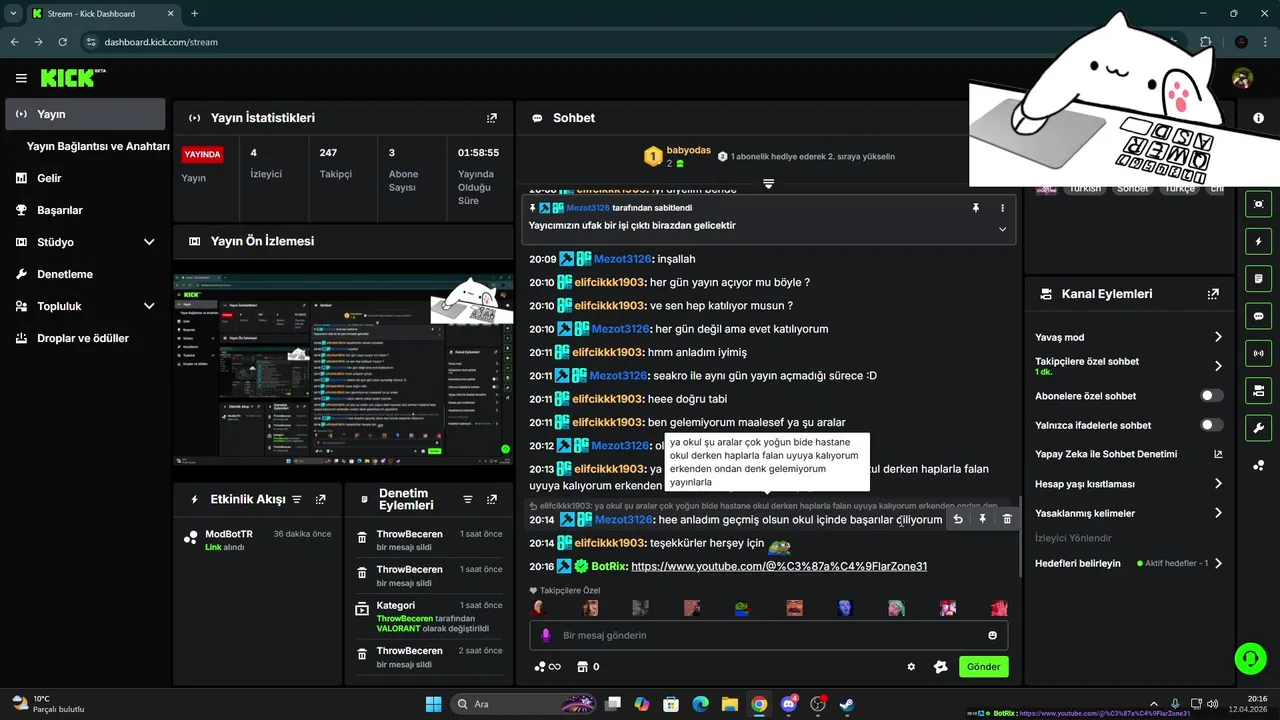
Task: Open the Denetim Eylemleri filter icon
Action: 468,499
